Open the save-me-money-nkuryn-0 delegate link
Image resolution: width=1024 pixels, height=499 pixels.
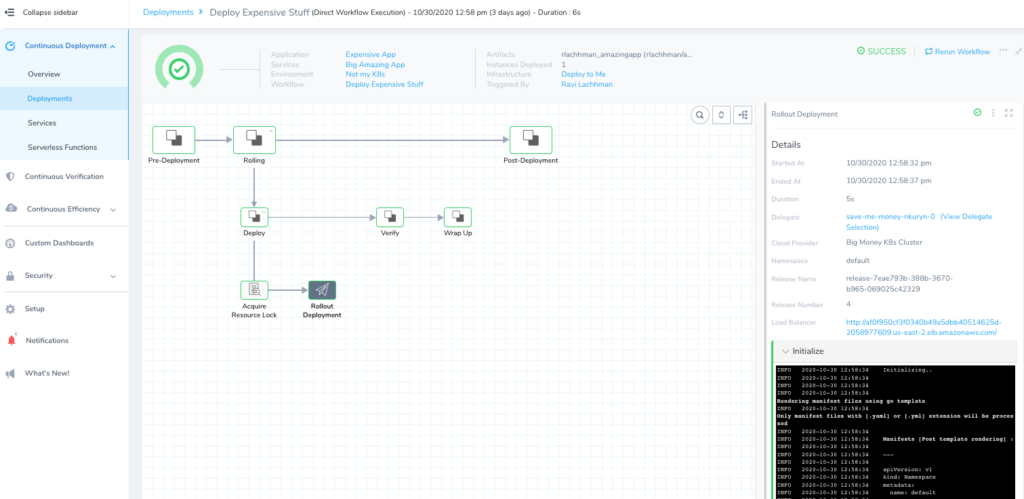click(889, 217)
